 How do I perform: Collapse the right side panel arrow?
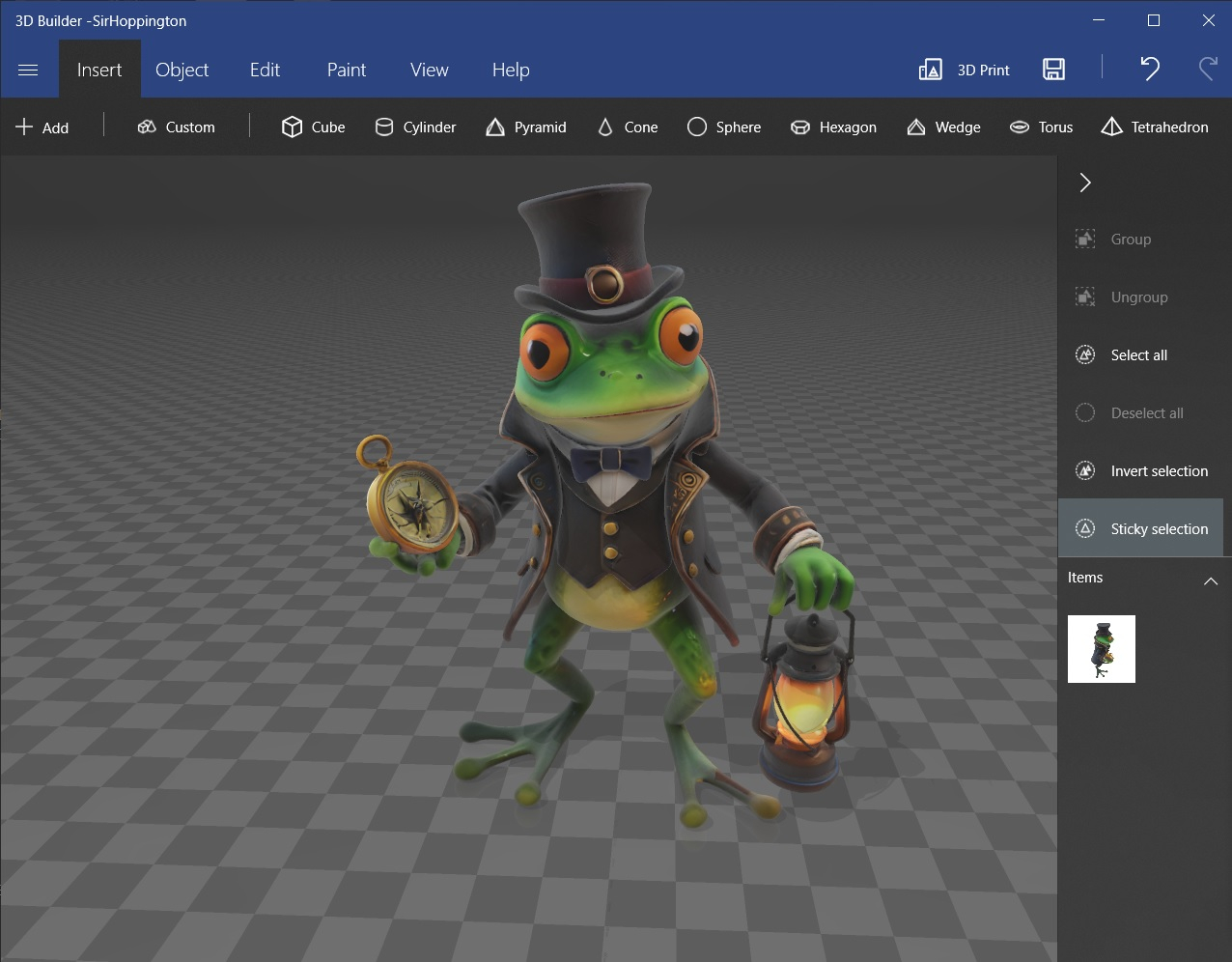pos(1085,183)
